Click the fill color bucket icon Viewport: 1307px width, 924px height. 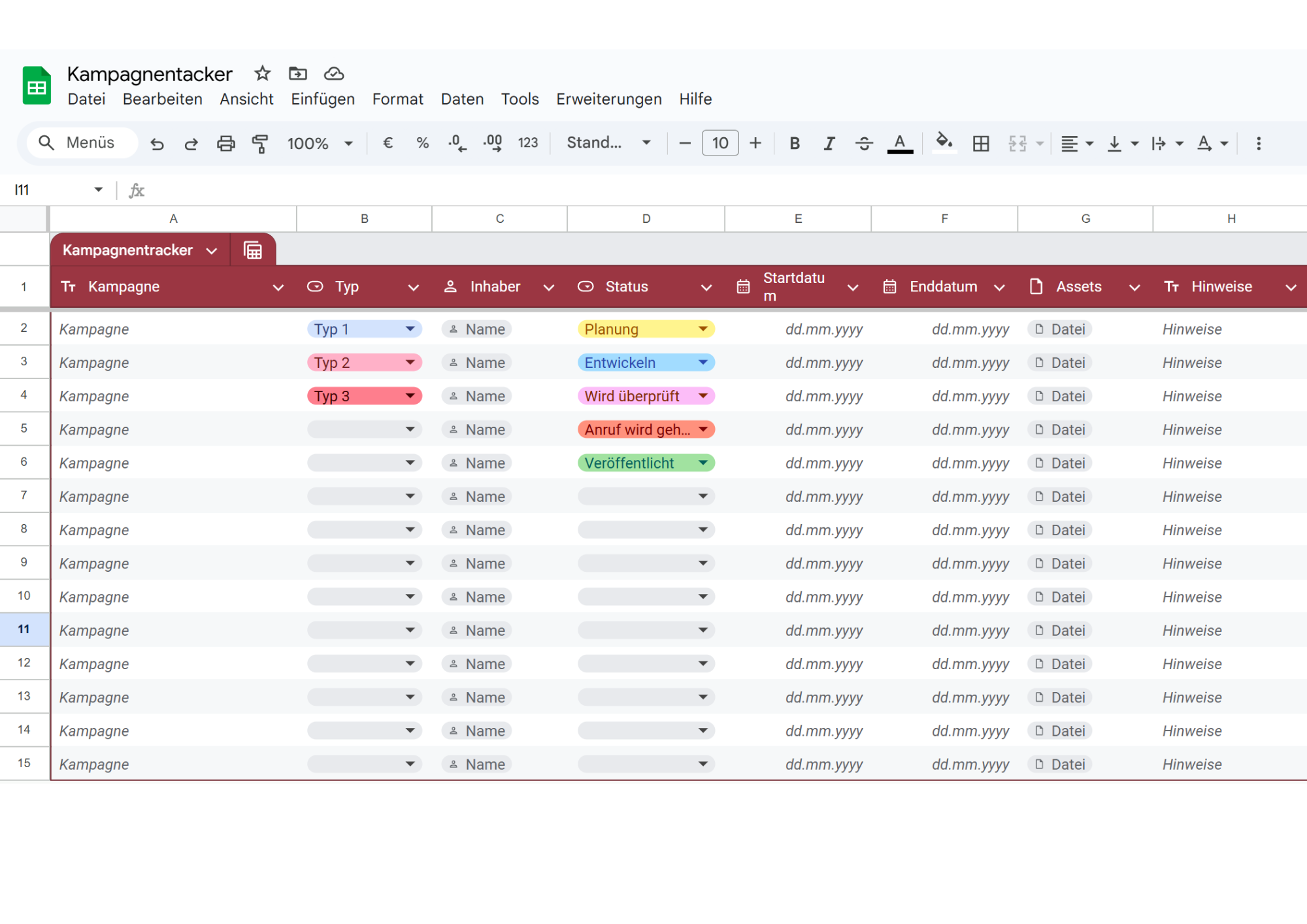[x=943, y=142]
